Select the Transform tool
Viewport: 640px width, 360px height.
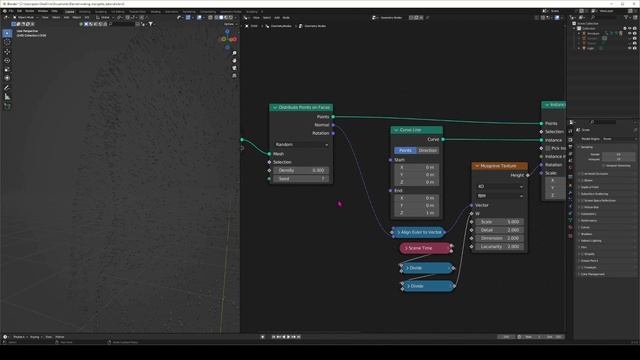(x=7, y=78)
